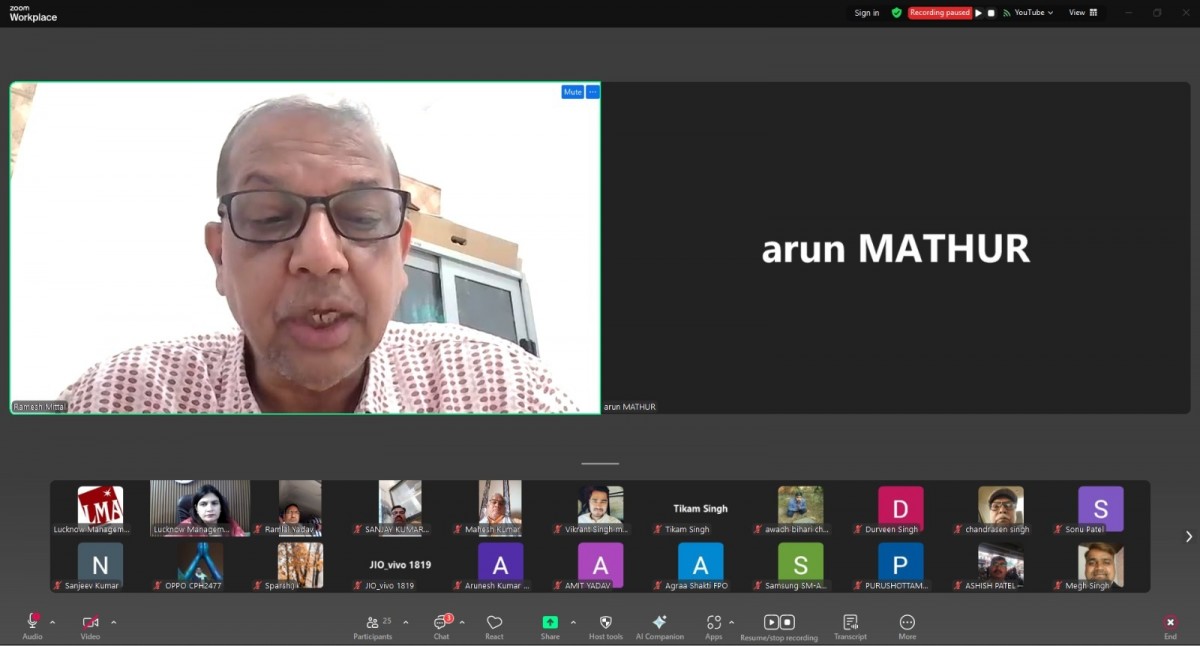
Task: Click Resume/stop recording in toolbar
Action: click(x=779, y=622)
